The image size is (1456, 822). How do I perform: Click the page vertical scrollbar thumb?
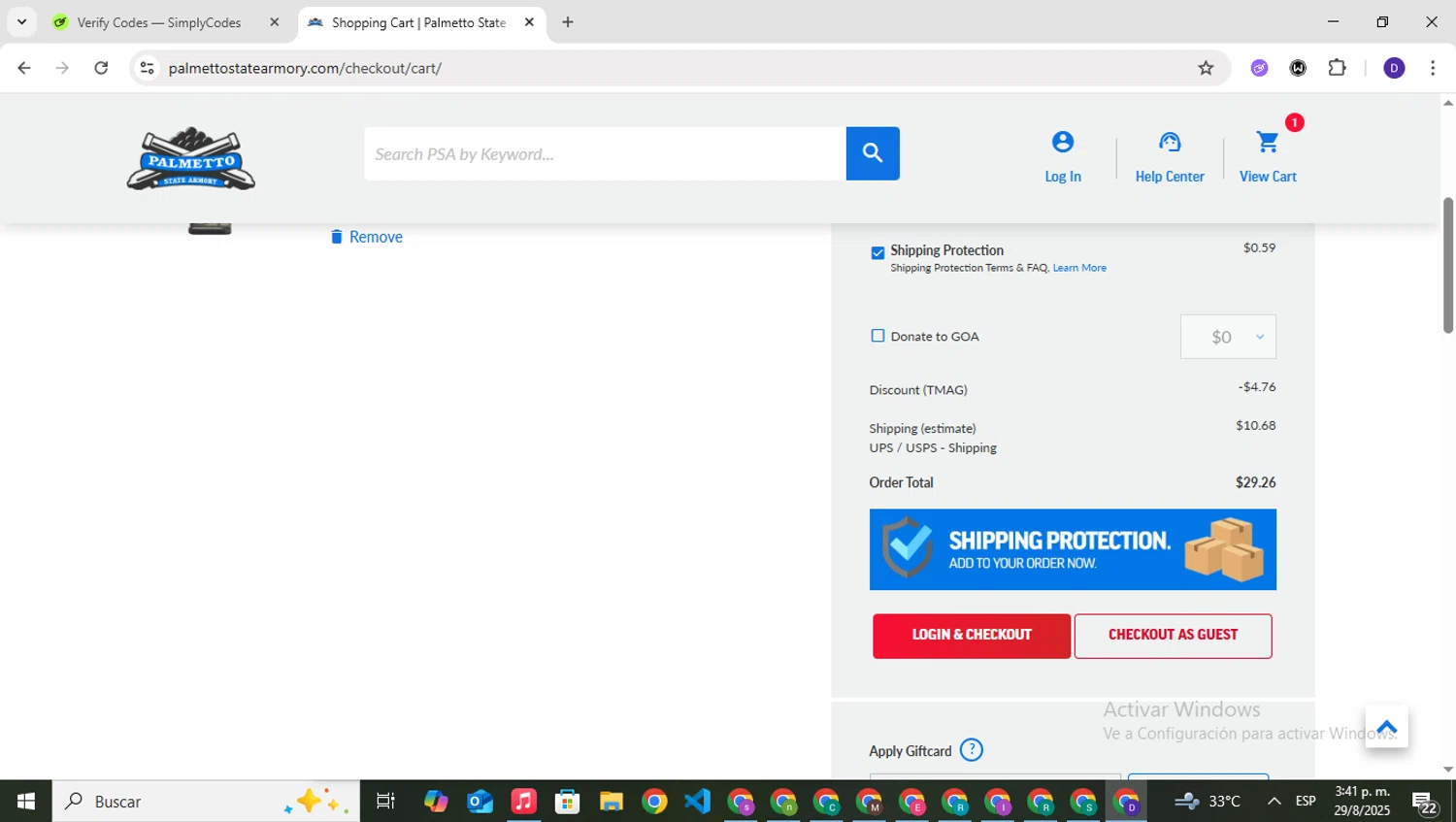pos(1448,265)
